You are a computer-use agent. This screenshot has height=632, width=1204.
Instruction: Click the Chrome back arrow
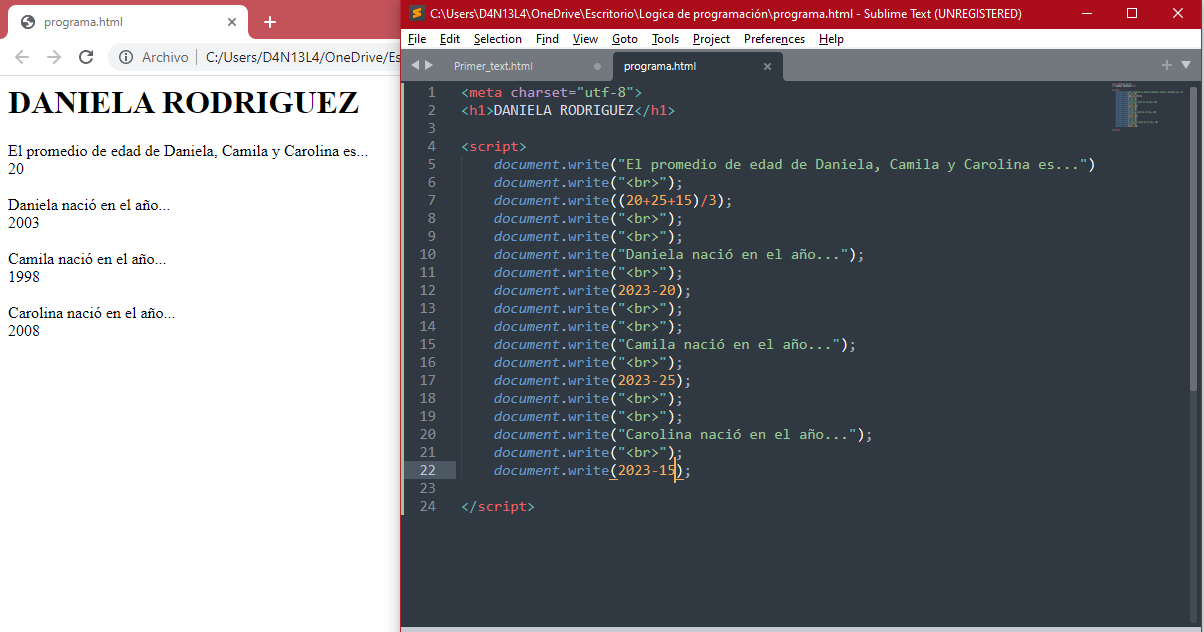point(22,57)
